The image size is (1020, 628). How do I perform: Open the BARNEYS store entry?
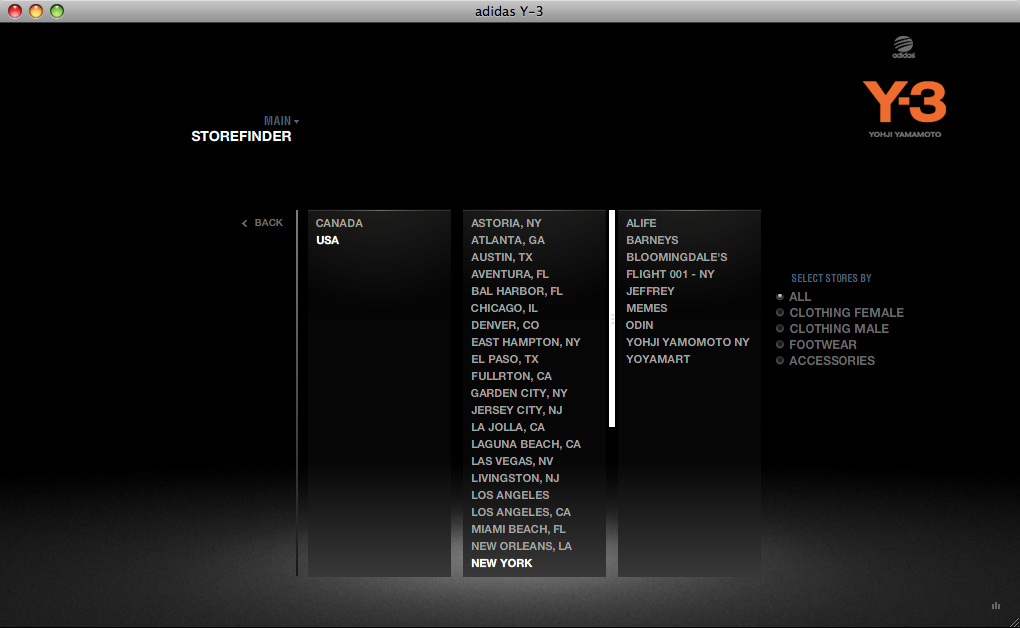tap(652, 240)
